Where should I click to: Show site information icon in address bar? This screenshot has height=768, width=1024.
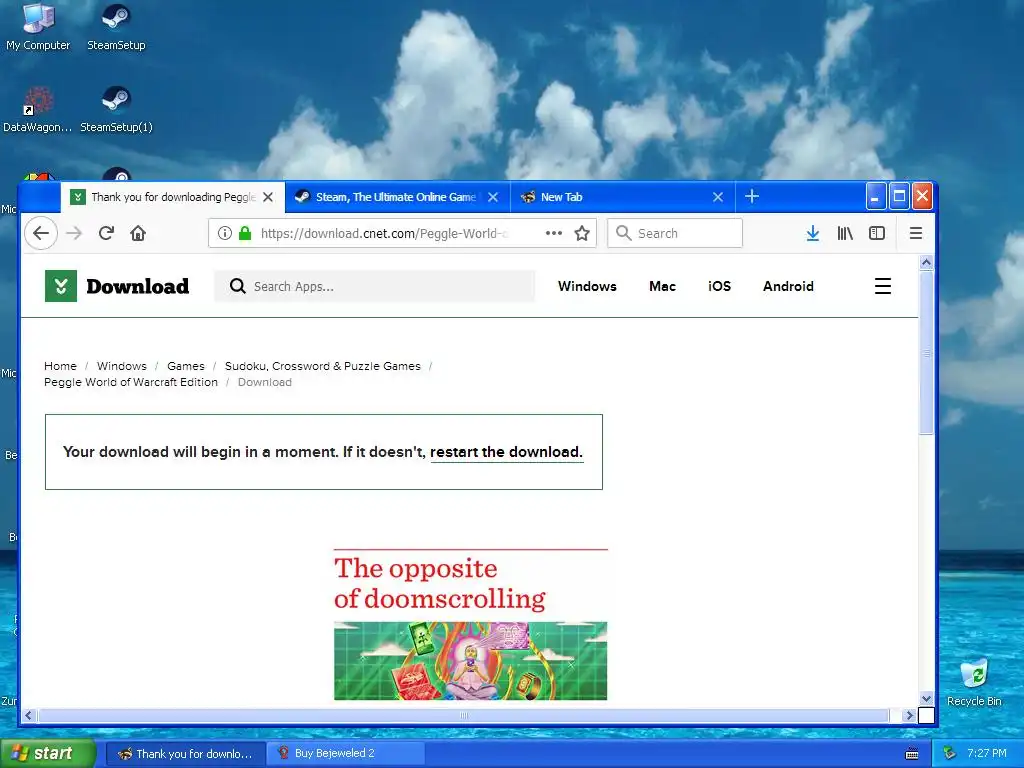(225, 233)
